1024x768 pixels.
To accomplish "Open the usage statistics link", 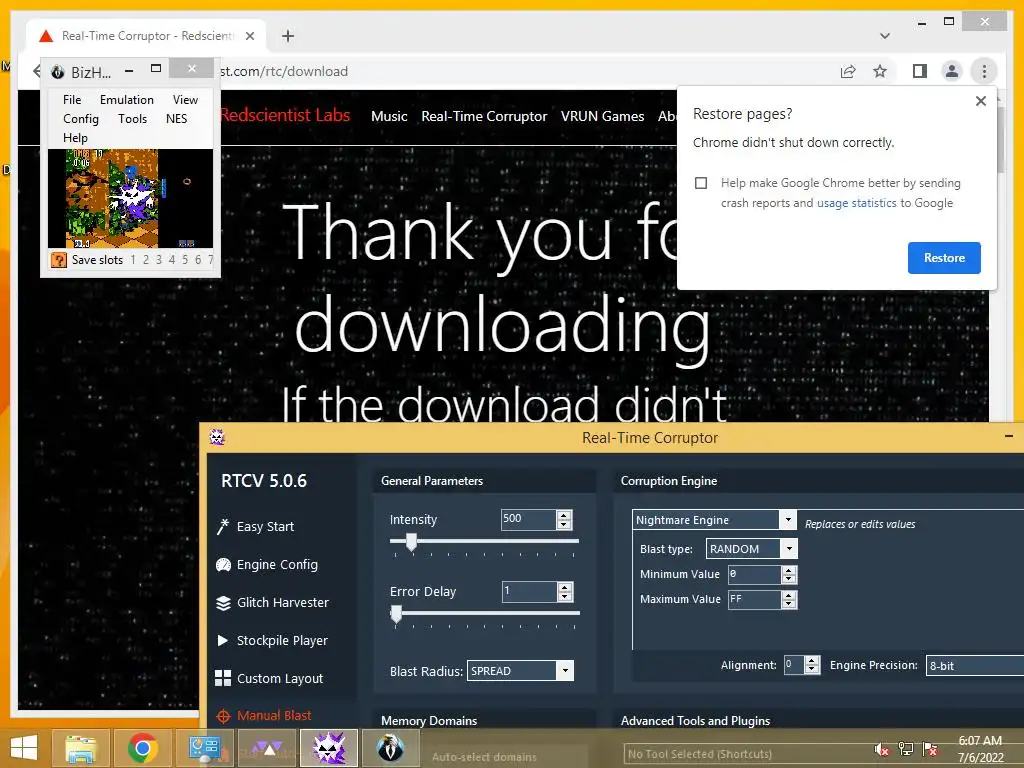I will tap(856, 203).
